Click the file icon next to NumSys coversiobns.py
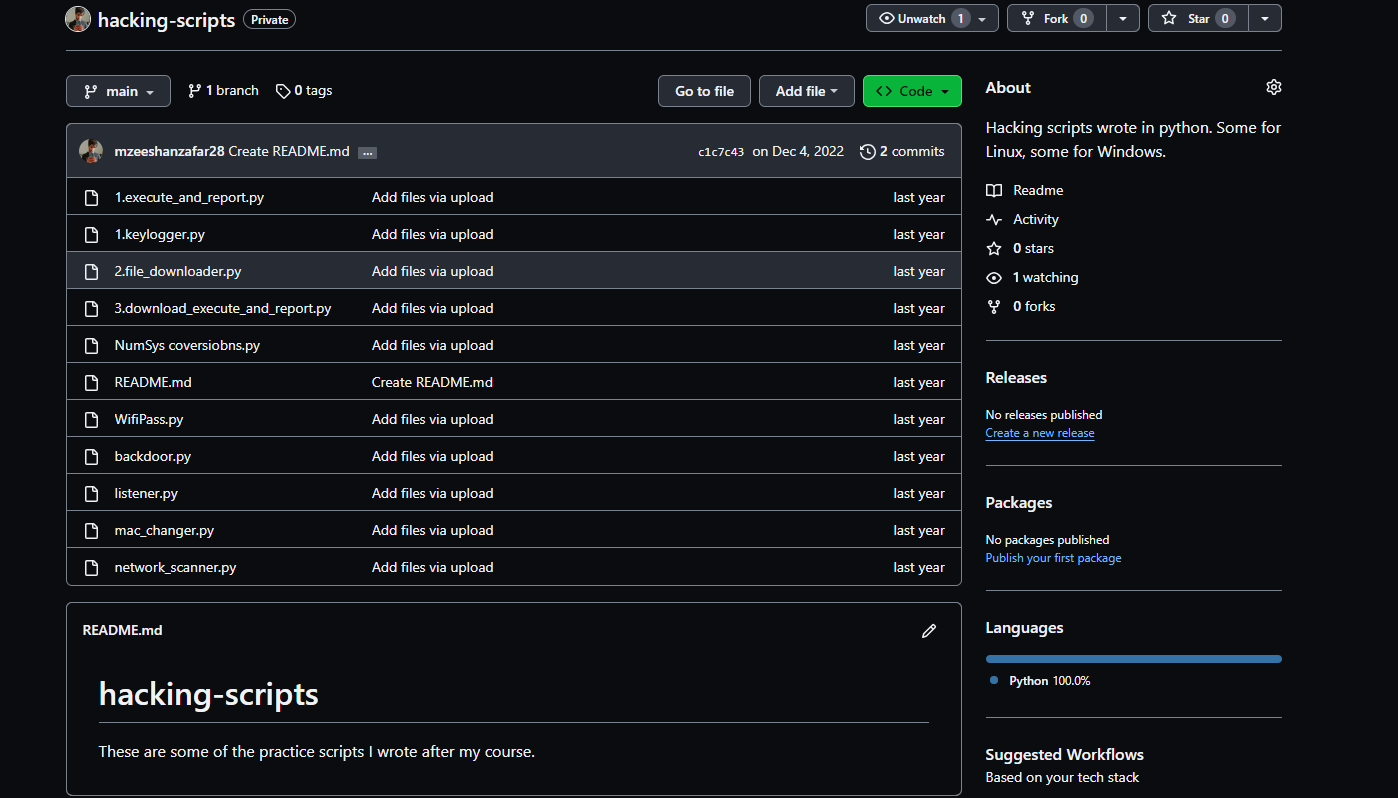The width and height of the screenshot is (1398, 798). 92,345
